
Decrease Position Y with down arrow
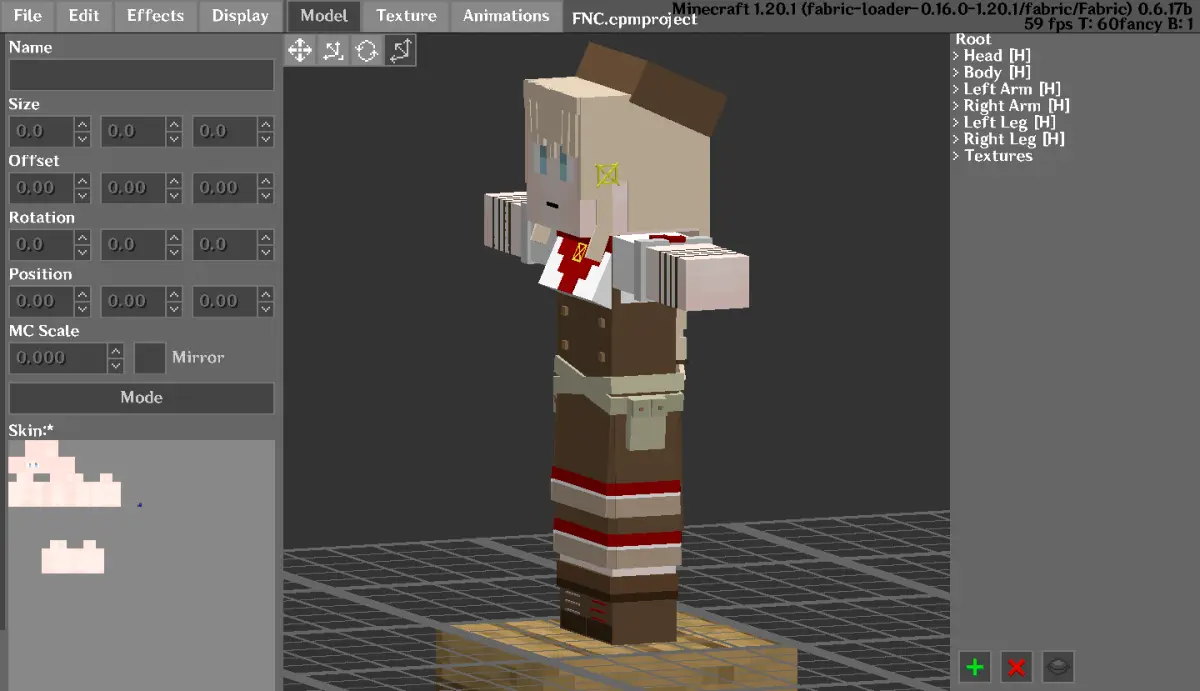[174, 309]
